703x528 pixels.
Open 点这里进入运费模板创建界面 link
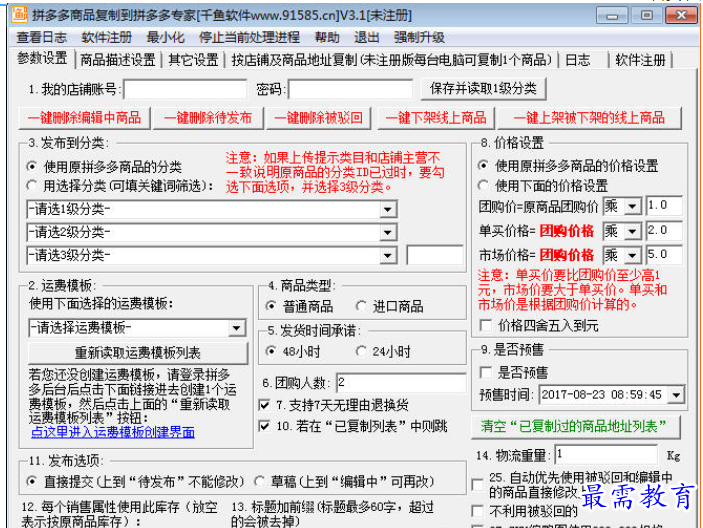pos(113,432)
